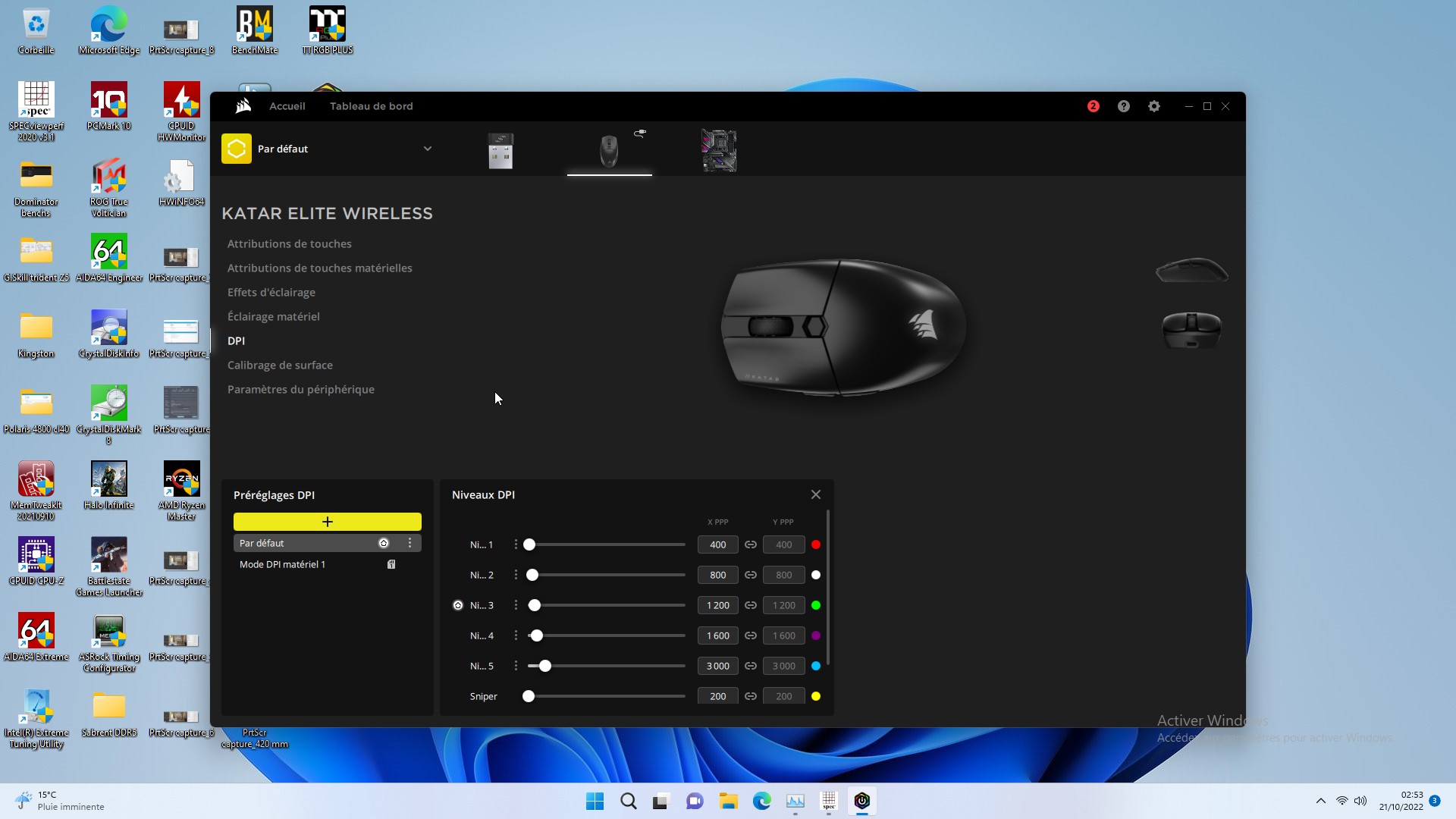The width and height of the screenshot is (1456, 819).
Task: Open the notifications badge showing 2
Action: (1093, 106)
